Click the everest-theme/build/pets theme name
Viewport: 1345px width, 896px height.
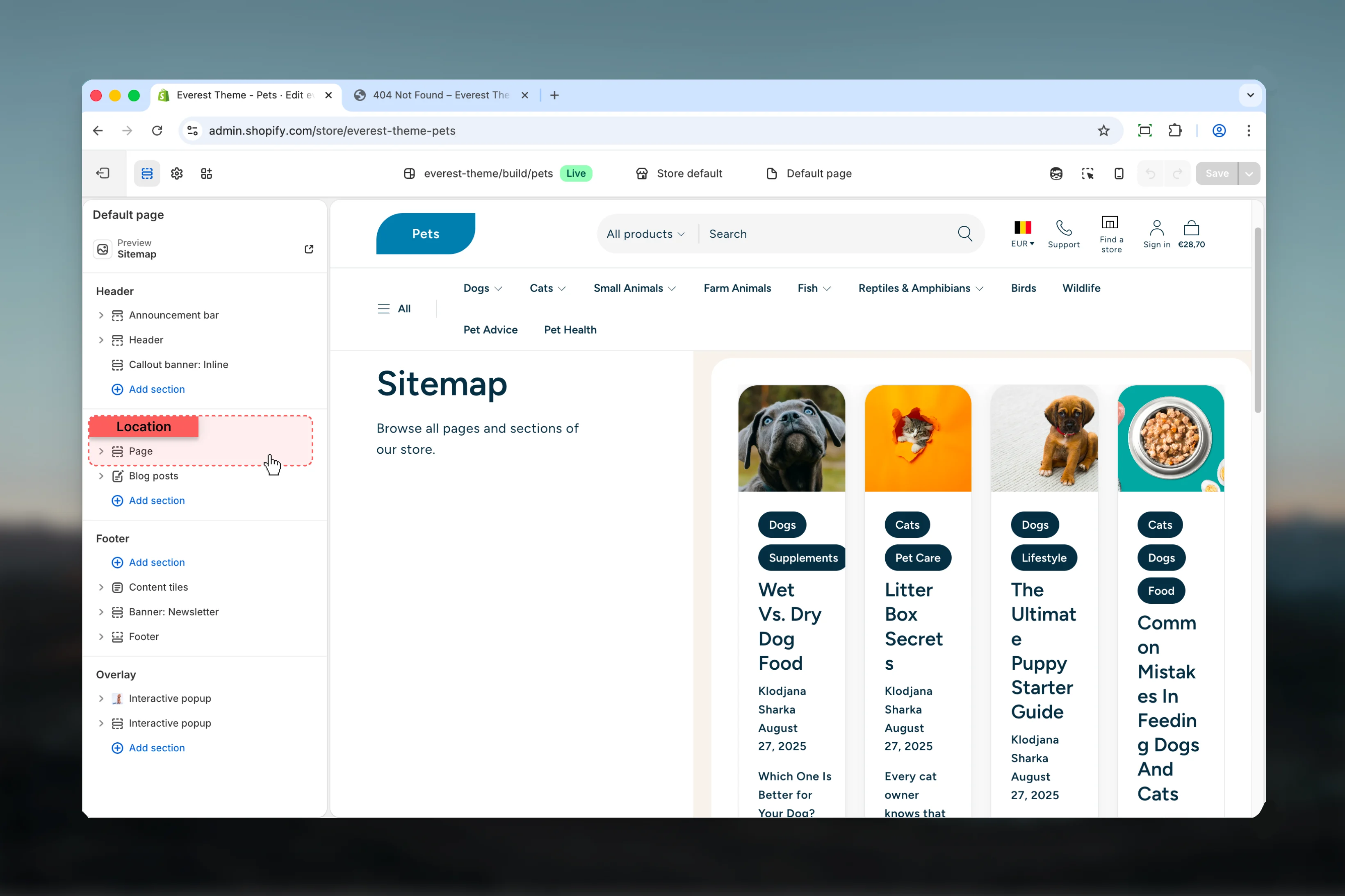(x=488, y=173)
